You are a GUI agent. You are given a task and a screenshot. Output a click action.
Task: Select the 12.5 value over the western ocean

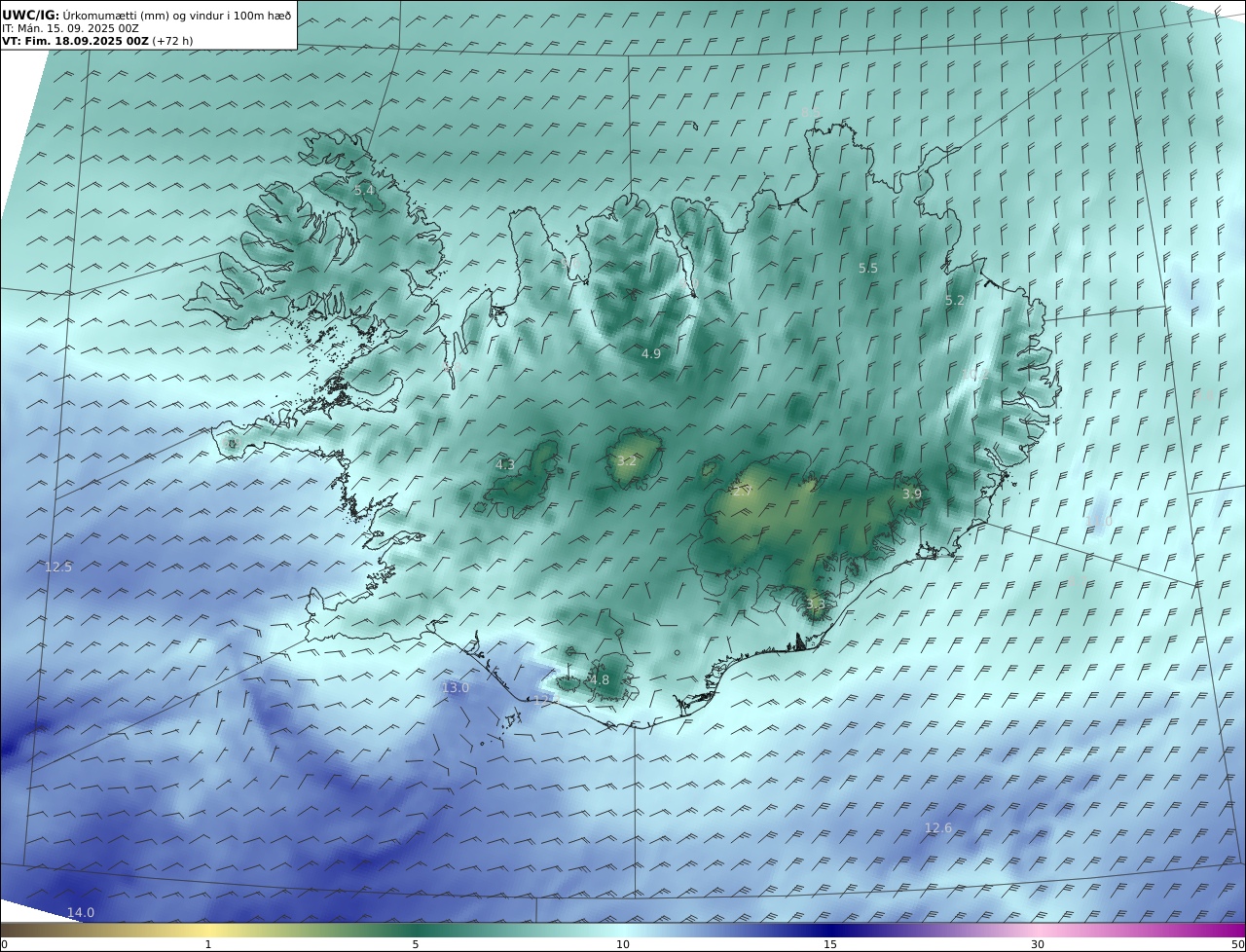(x=58, y=567)
